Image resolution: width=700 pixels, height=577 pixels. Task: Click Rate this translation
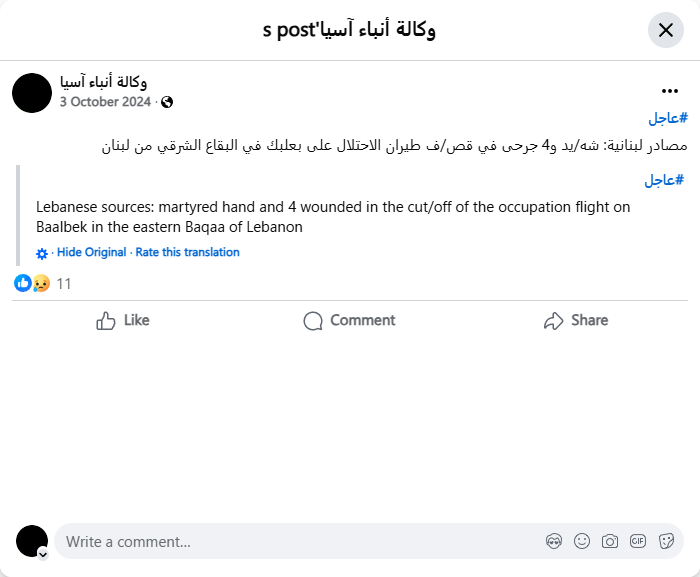point(188,252)
